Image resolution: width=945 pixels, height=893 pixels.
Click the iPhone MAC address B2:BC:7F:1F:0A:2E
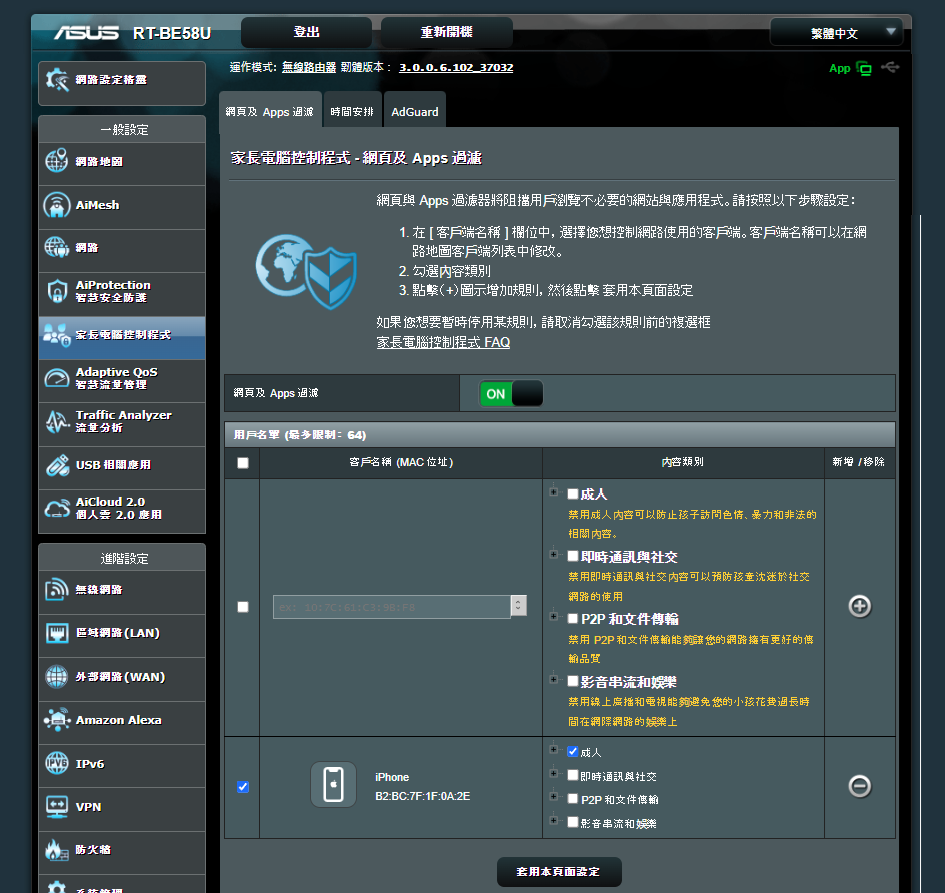[422, 796]
